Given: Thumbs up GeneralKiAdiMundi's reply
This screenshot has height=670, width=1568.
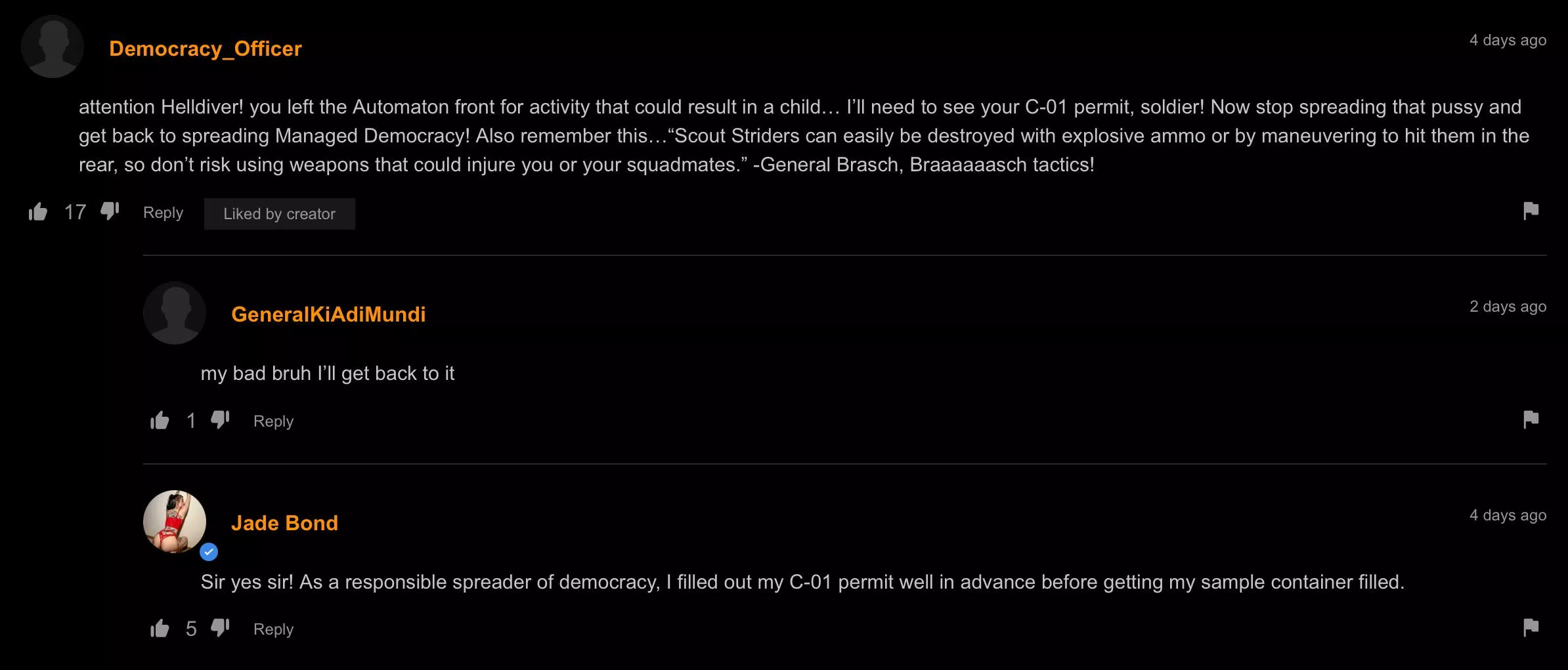Looking at the screenshot, I should (x=160, y=421).
